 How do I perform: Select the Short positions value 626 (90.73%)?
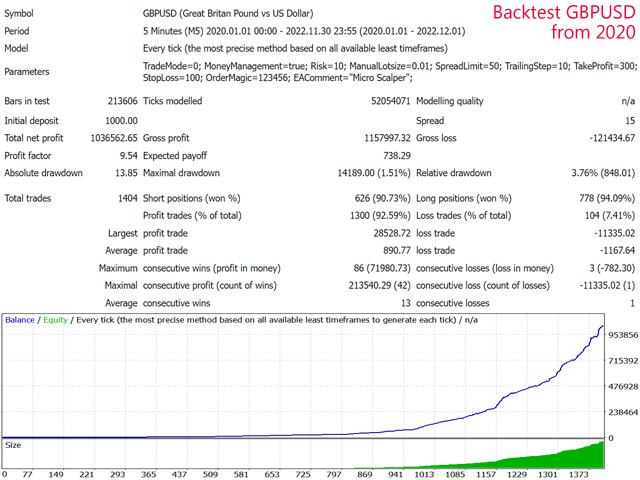point(382,198)
